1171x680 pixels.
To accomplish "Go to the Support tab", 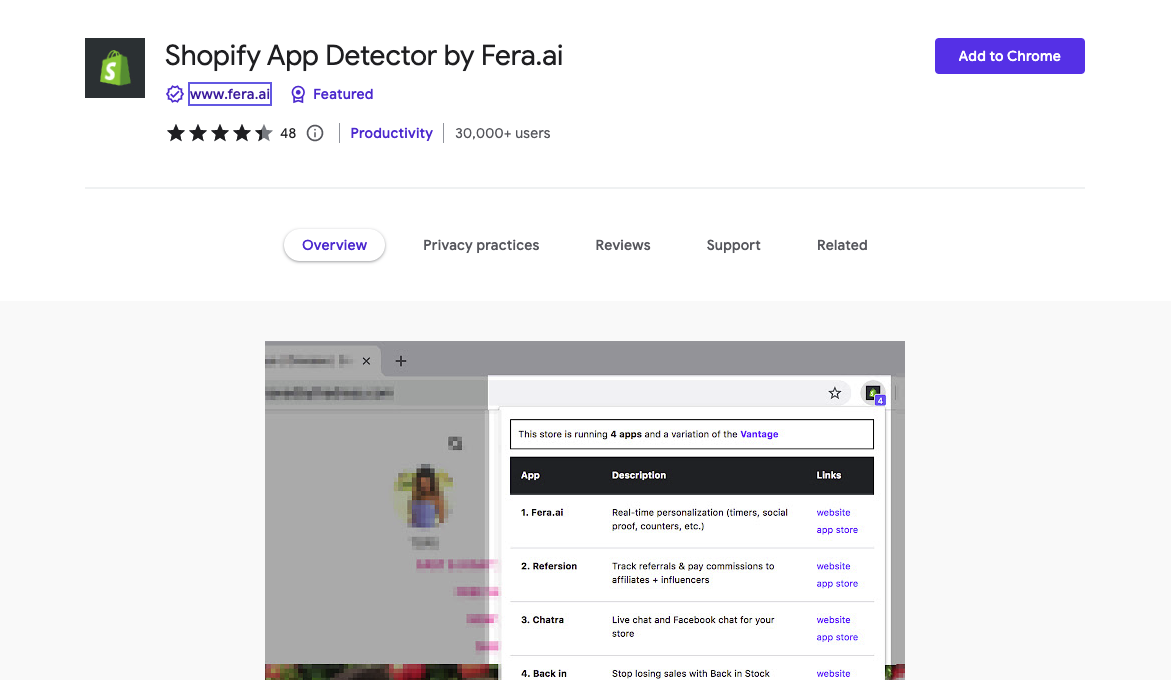I will pyautogui.click(x=733, y=245).
